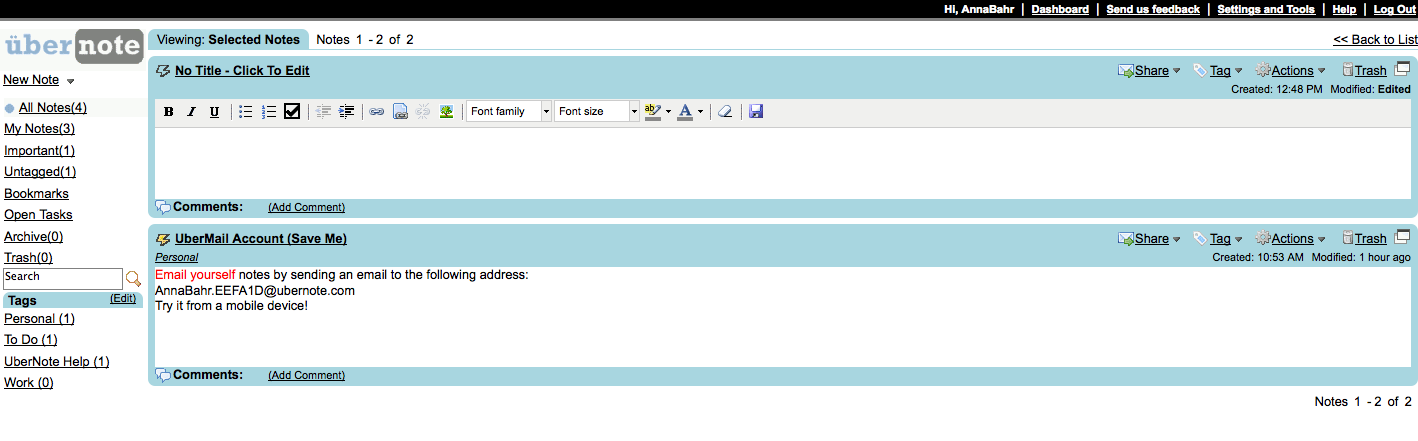This screenshot has height=441, width=1418.
Task: Open Tag menu on No Title note
Action: coord(1218,71)
